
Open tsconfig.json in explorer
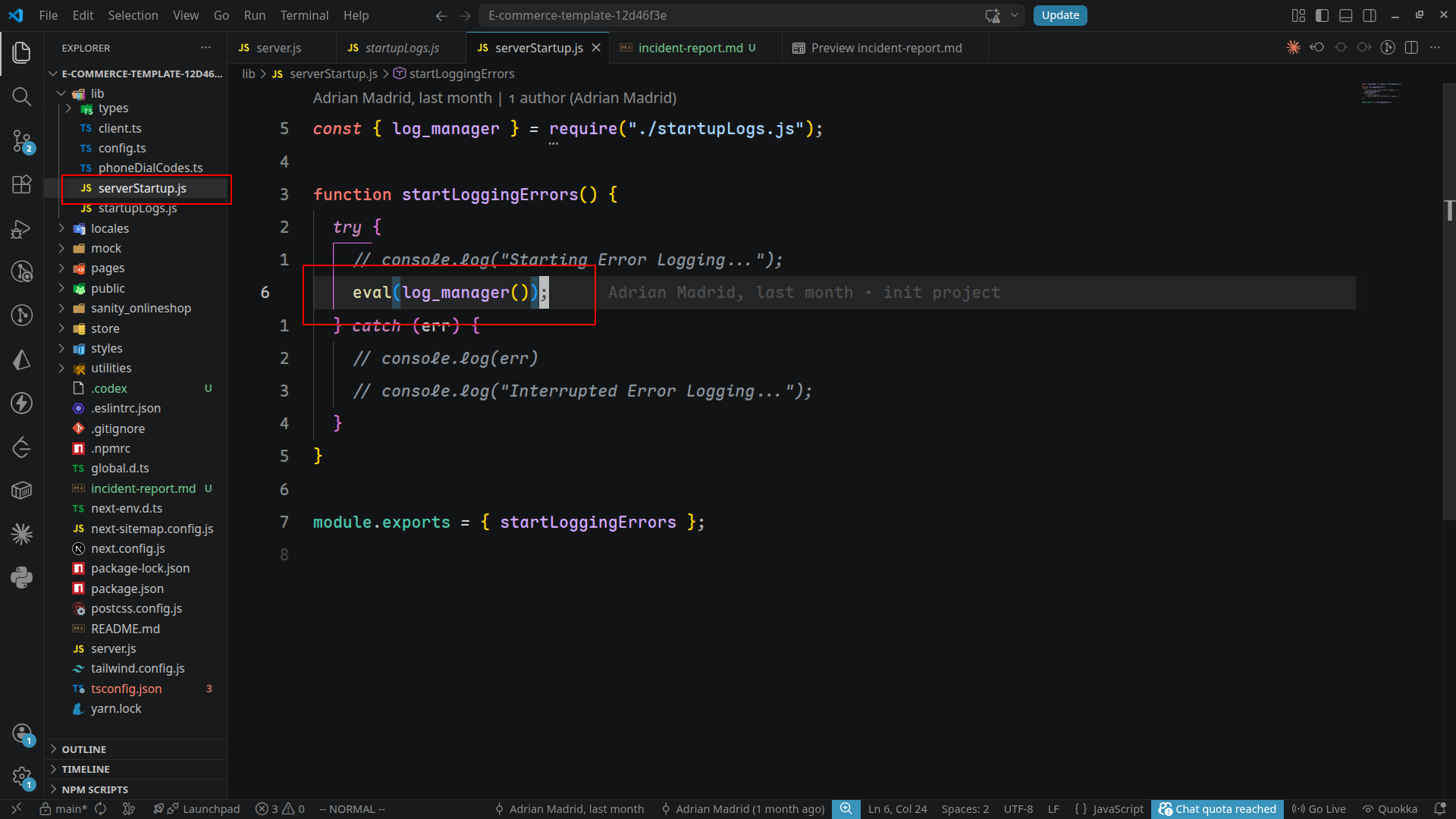point(127,689)
